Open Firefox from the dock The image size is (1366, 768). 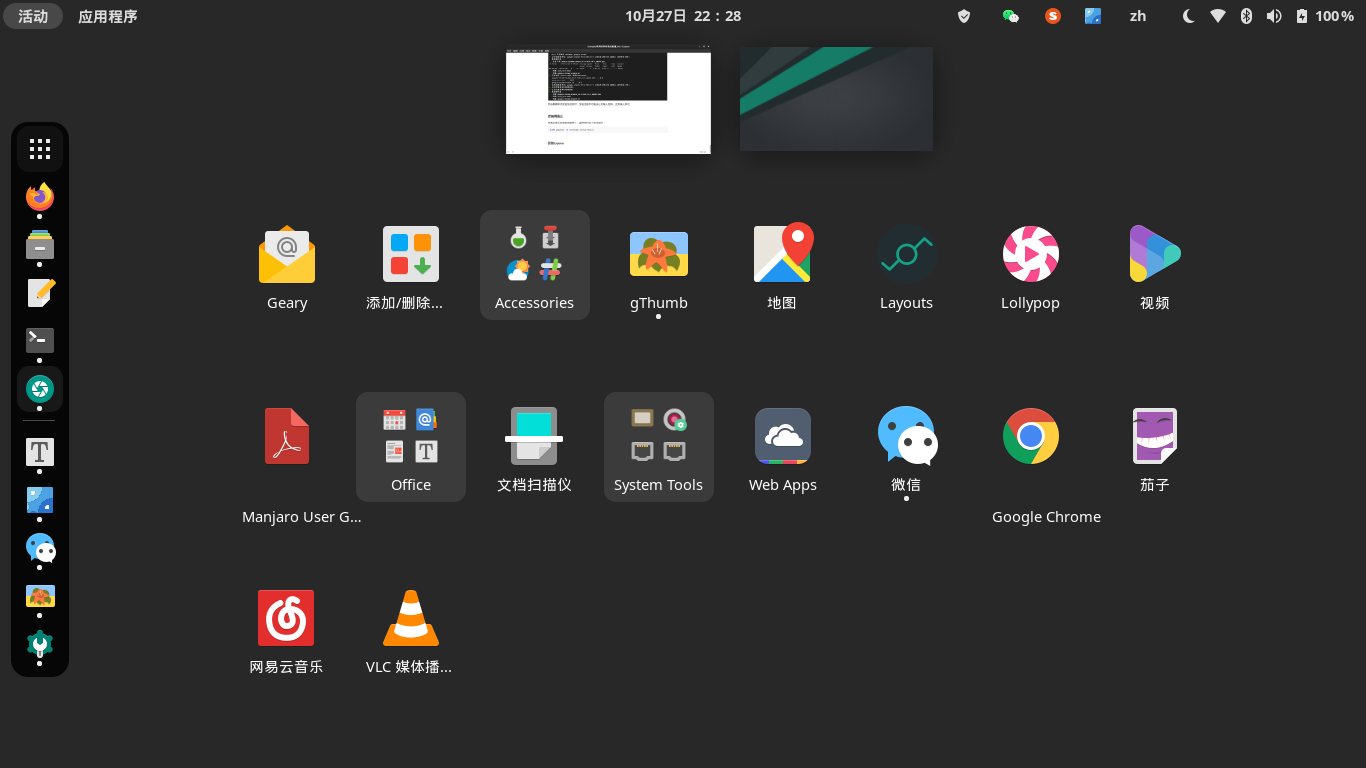click(40, 197)
